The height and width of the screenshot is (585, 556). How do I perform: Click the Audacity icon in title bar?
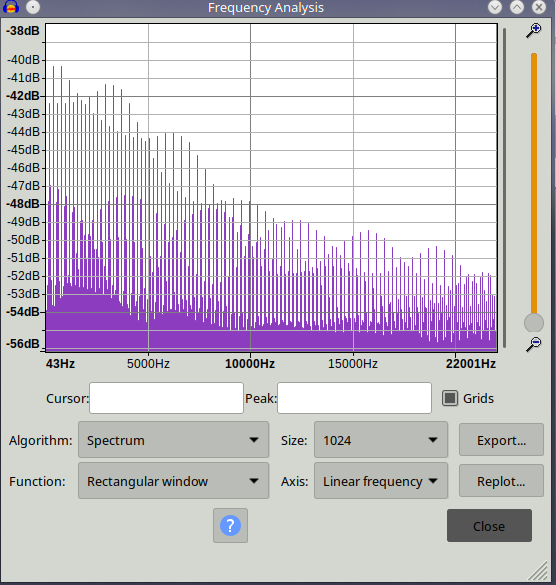11,7
